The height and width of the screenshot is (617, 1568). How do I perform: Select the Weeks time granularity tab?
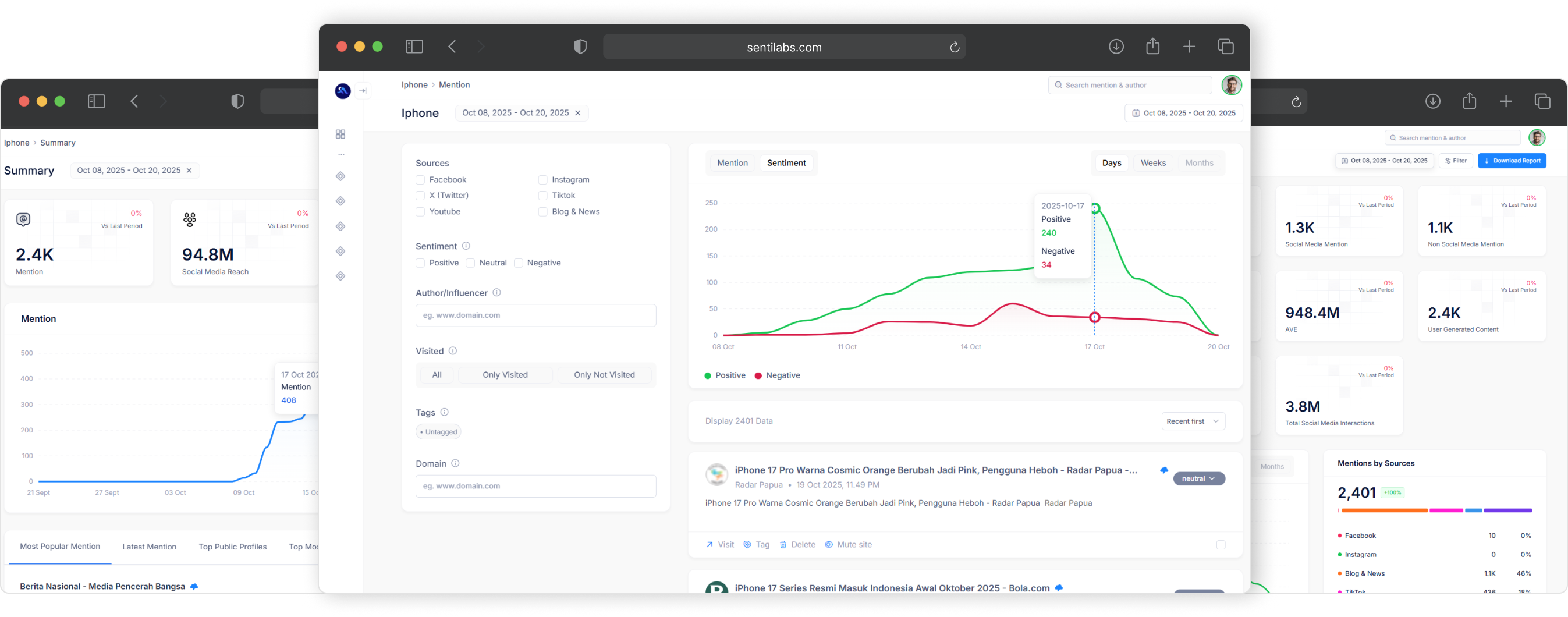1152,162
